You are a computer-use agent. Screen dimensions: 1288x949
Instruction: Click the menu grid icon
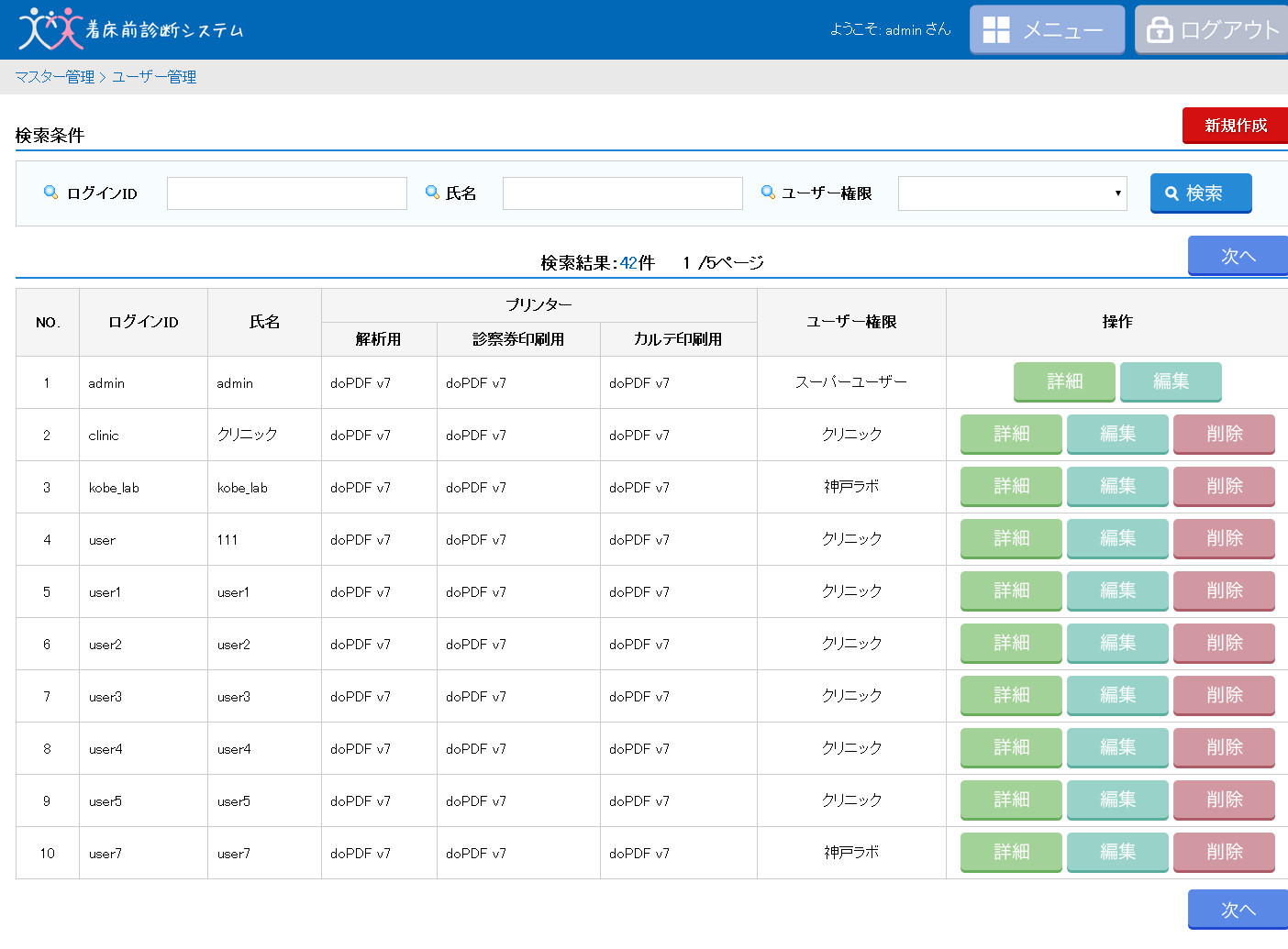click(996, 30)
